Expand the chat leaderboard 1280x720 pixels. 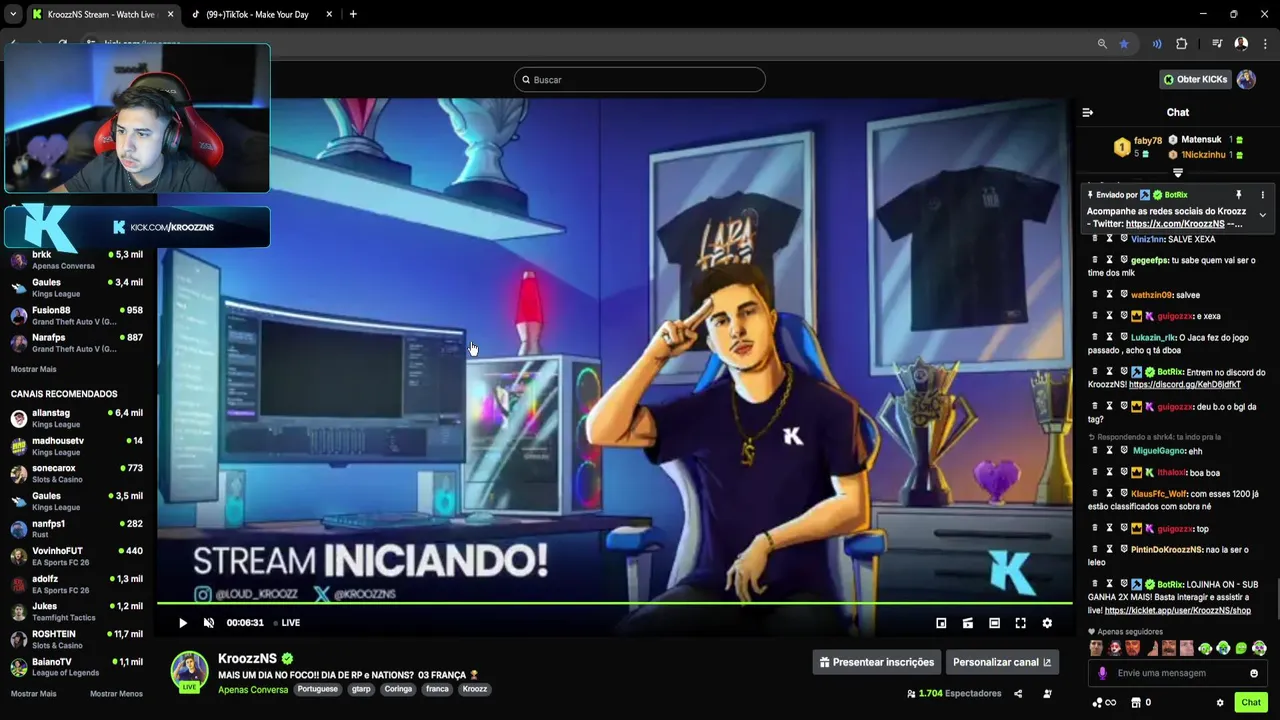1178,173
